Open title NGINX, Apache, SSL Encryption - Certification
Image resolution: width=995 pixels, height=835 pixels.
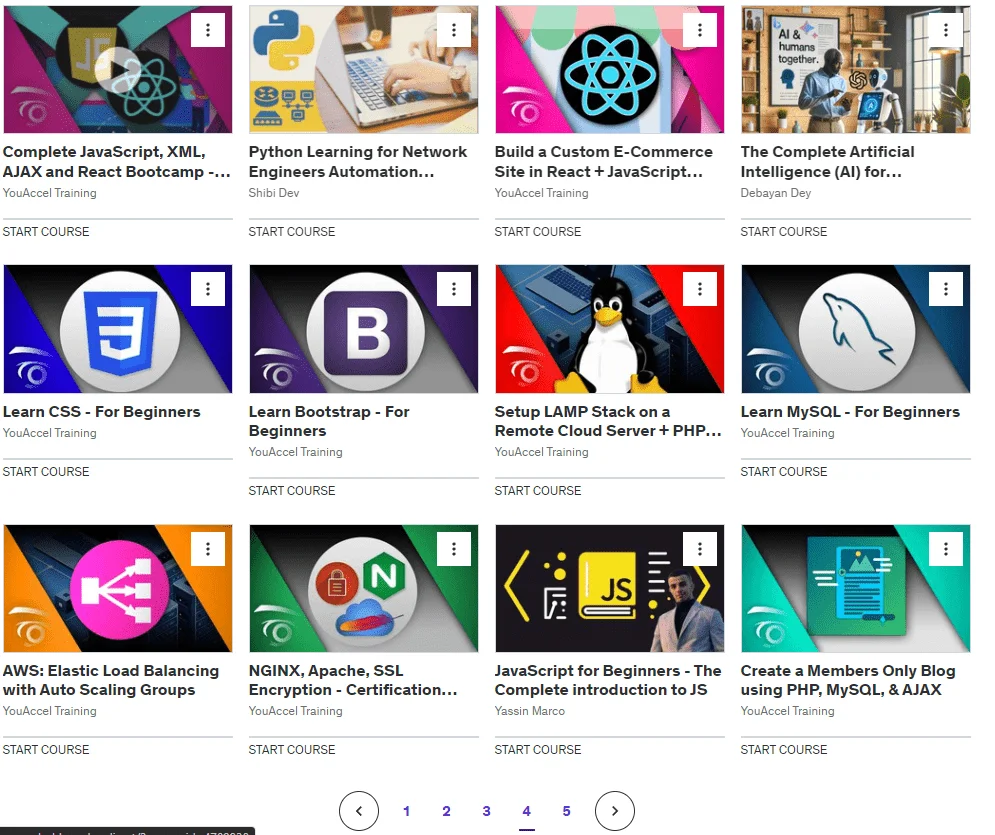point(353,680)
